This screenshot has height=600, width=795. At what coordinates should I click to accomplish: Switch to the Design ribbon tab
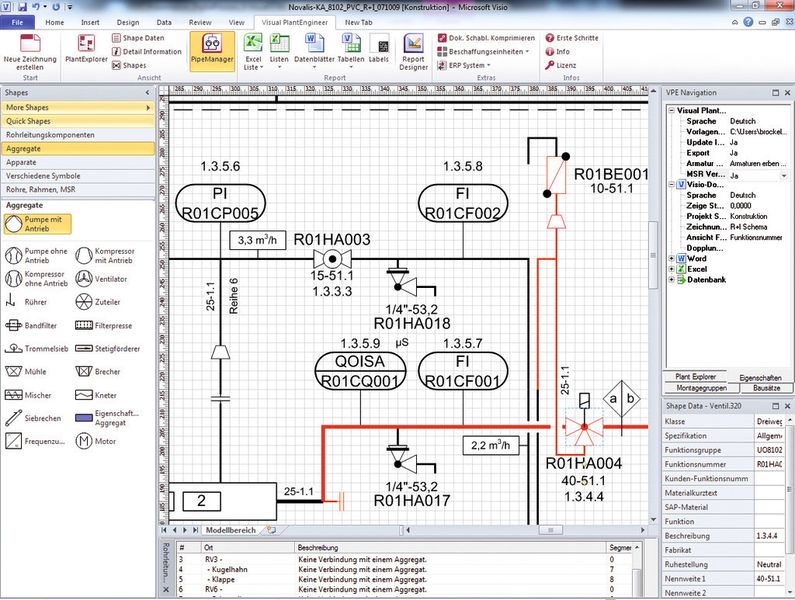(128, 22)
